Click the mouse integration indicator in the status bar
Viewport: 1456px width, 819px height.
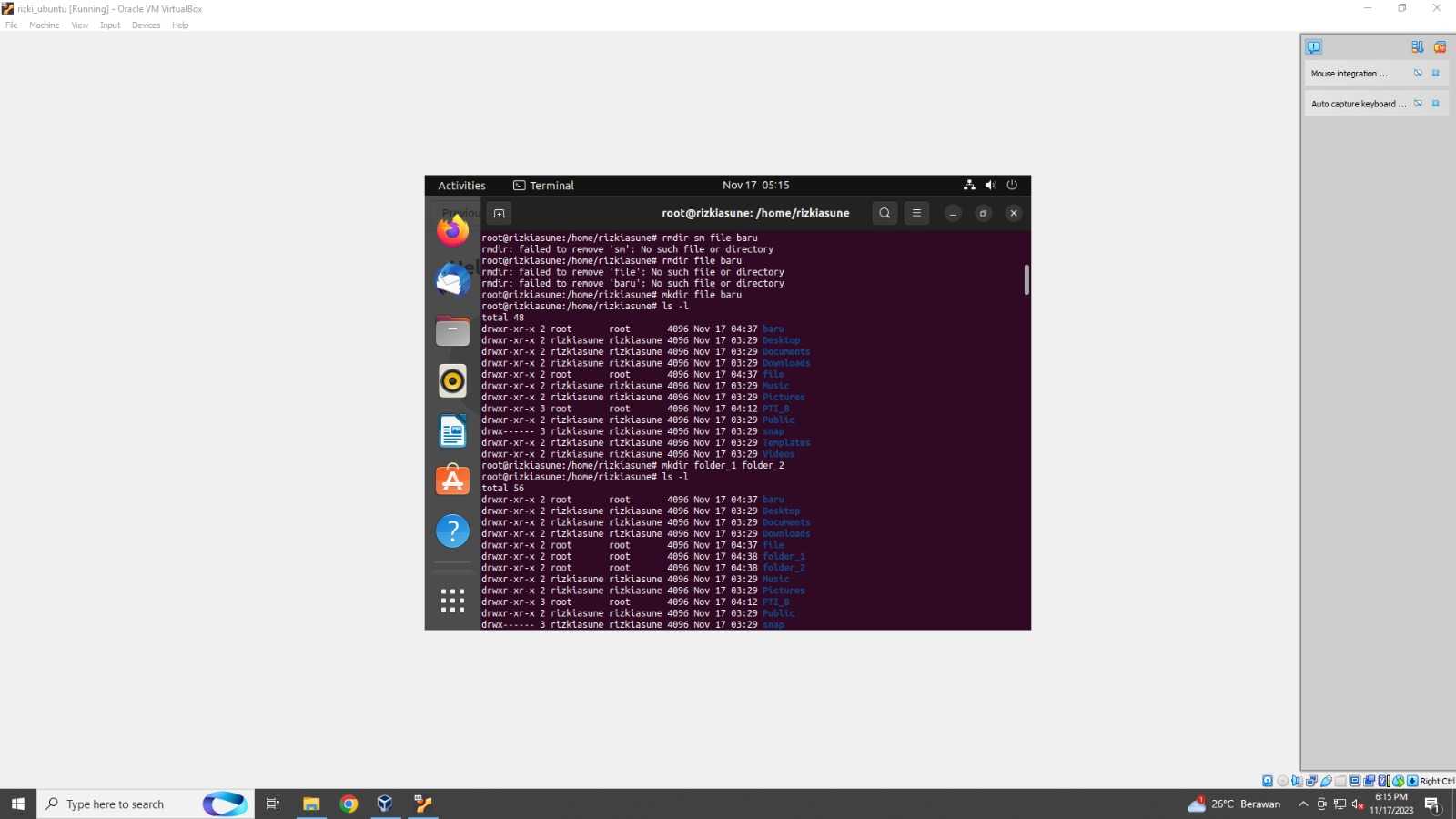click(x=1399, y=781)
